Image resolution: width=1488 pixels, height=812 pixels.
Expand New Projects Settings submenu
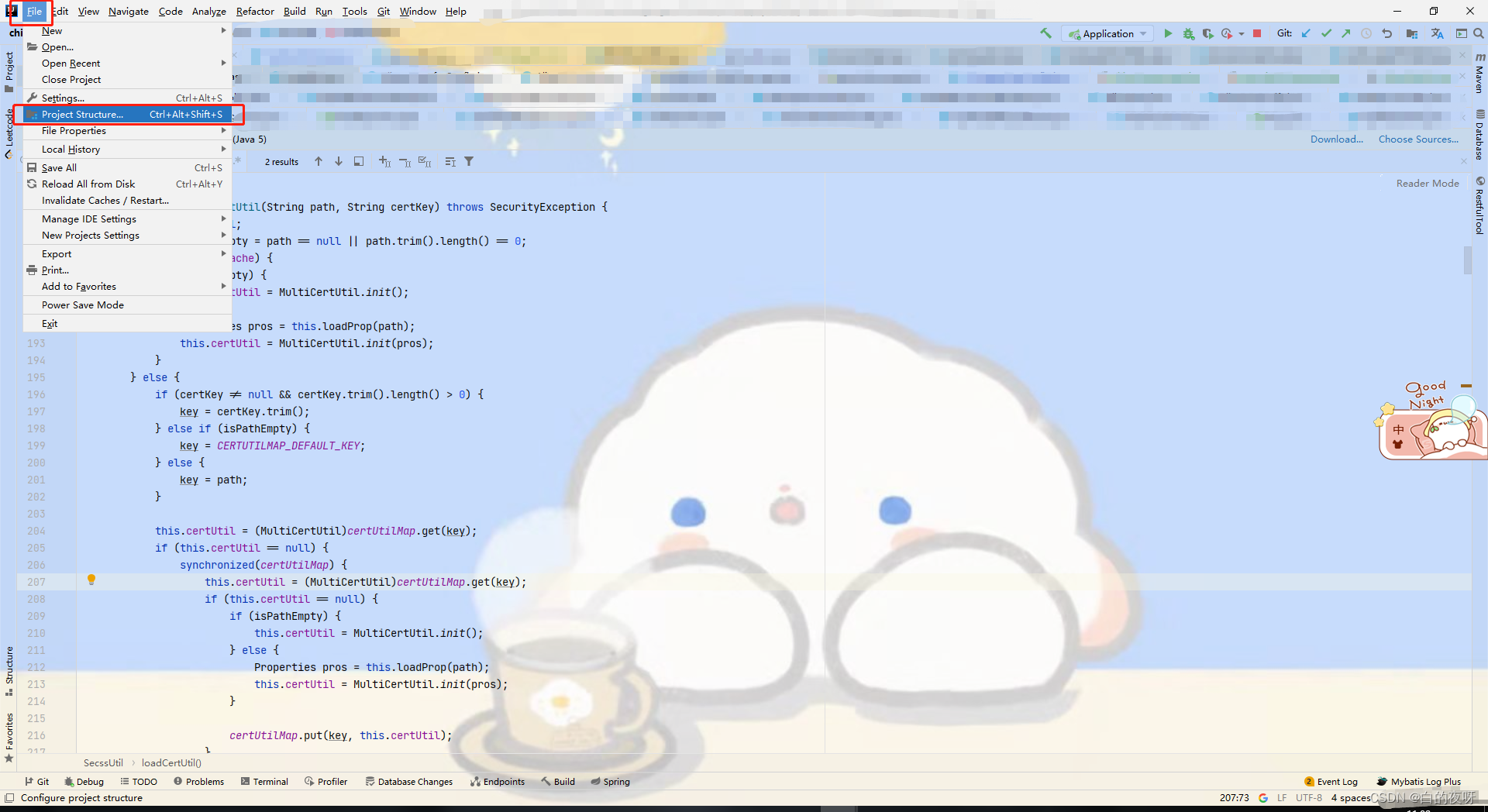(128, 236)
